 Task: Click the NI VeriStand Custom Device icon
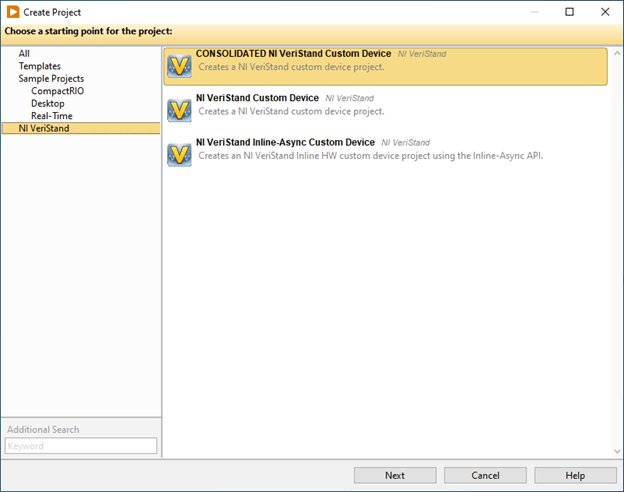[x=179, y=110]
